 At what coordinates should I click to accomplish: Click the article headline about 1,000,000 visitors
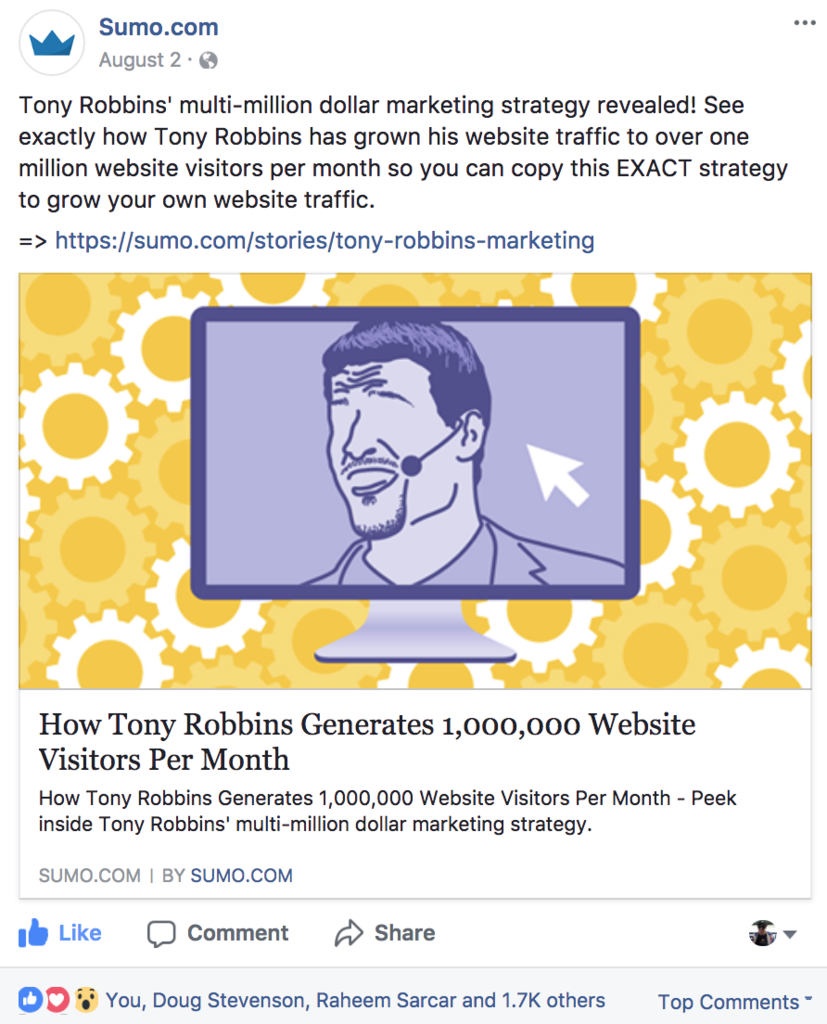coord(367,742)
